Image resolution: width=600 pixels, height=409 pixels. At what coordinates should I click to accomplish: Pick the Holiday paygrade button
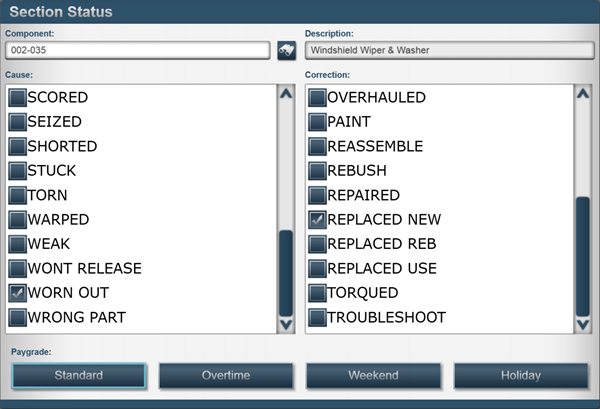(521, 375)
